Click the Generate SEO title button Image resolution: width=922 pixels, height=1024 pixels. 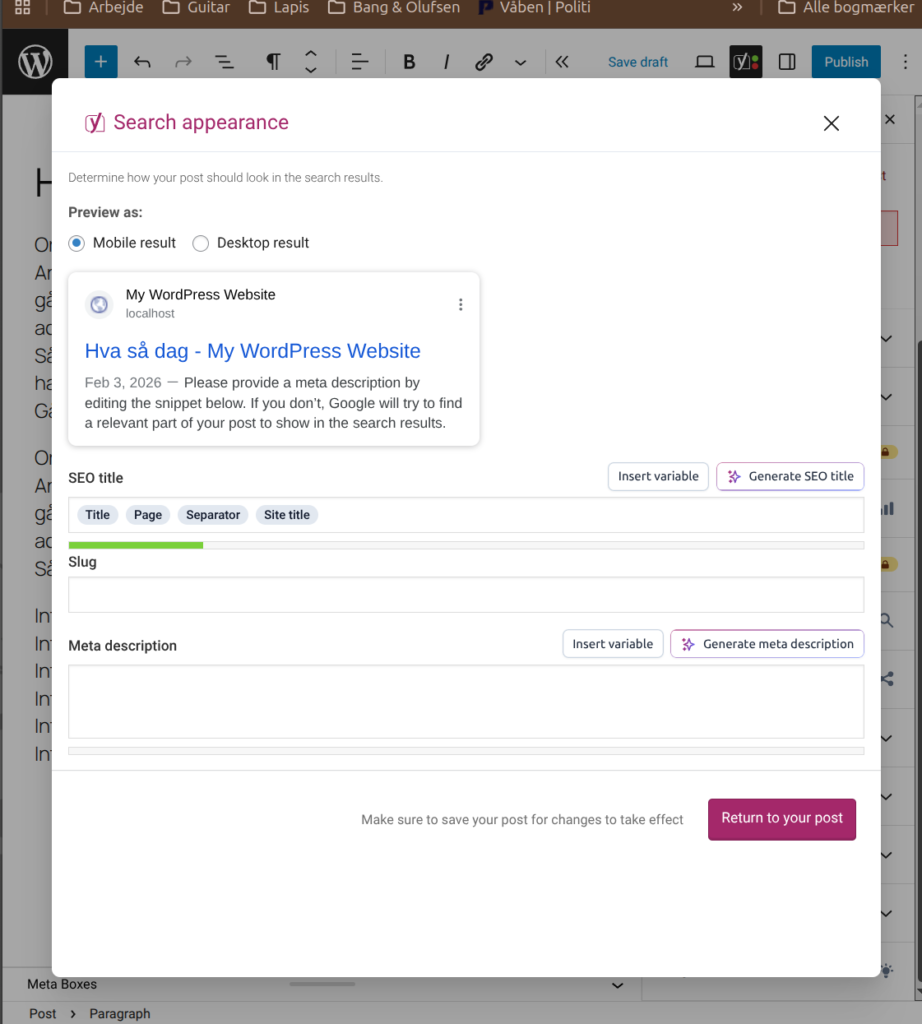pyautogui.click(x=790, y=477)
